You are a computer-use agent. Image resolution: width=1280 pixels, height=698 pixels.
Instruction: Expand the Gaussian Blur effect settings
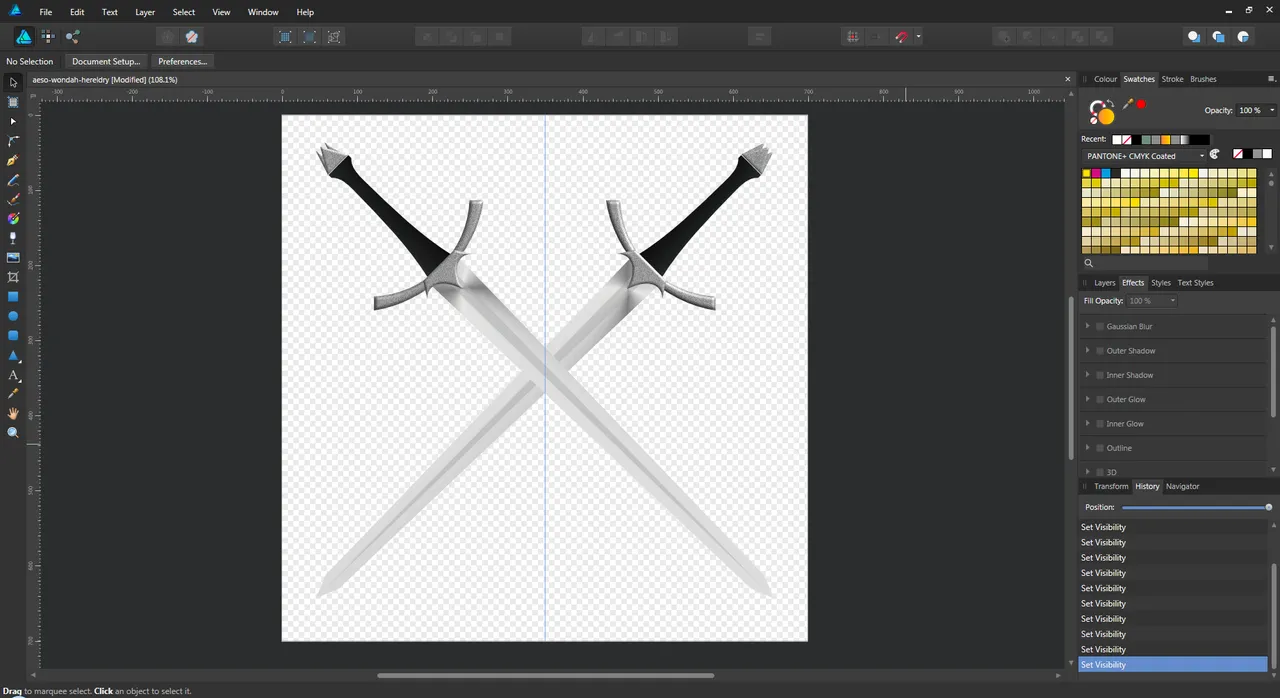(x=1088, y=326)
